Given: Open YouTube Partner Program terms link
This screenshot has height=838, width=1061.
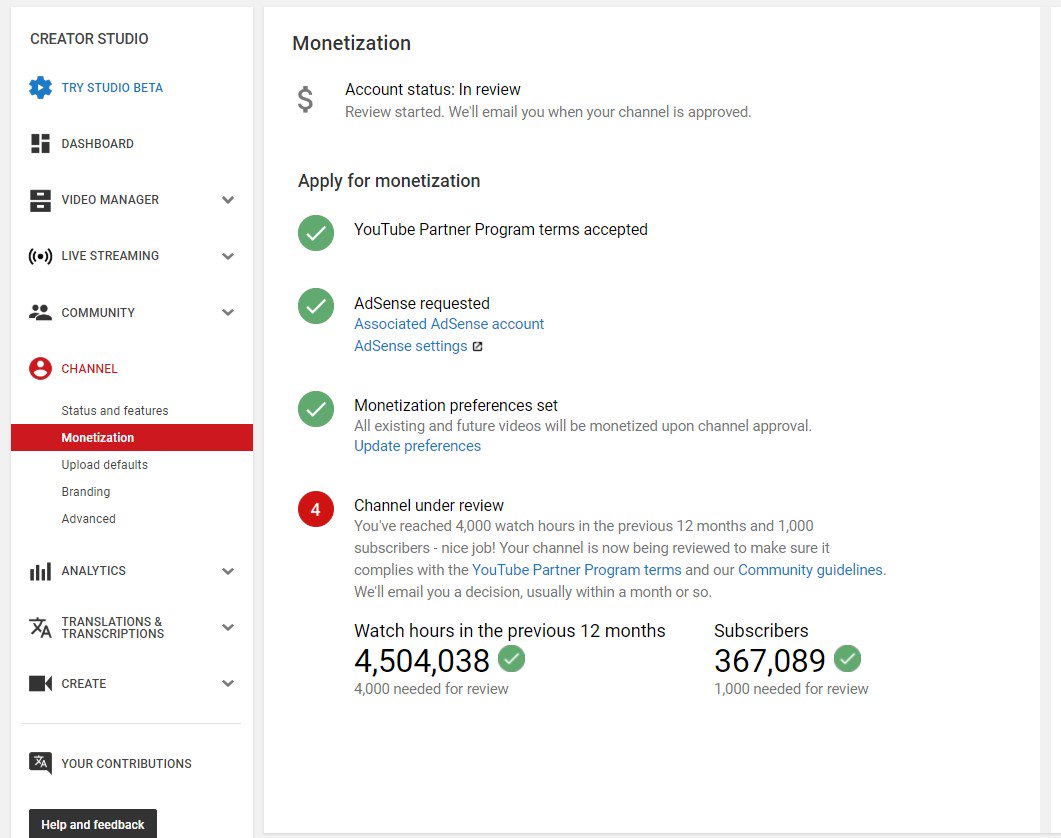Looking at the screenshot, I should click(577, 570).
